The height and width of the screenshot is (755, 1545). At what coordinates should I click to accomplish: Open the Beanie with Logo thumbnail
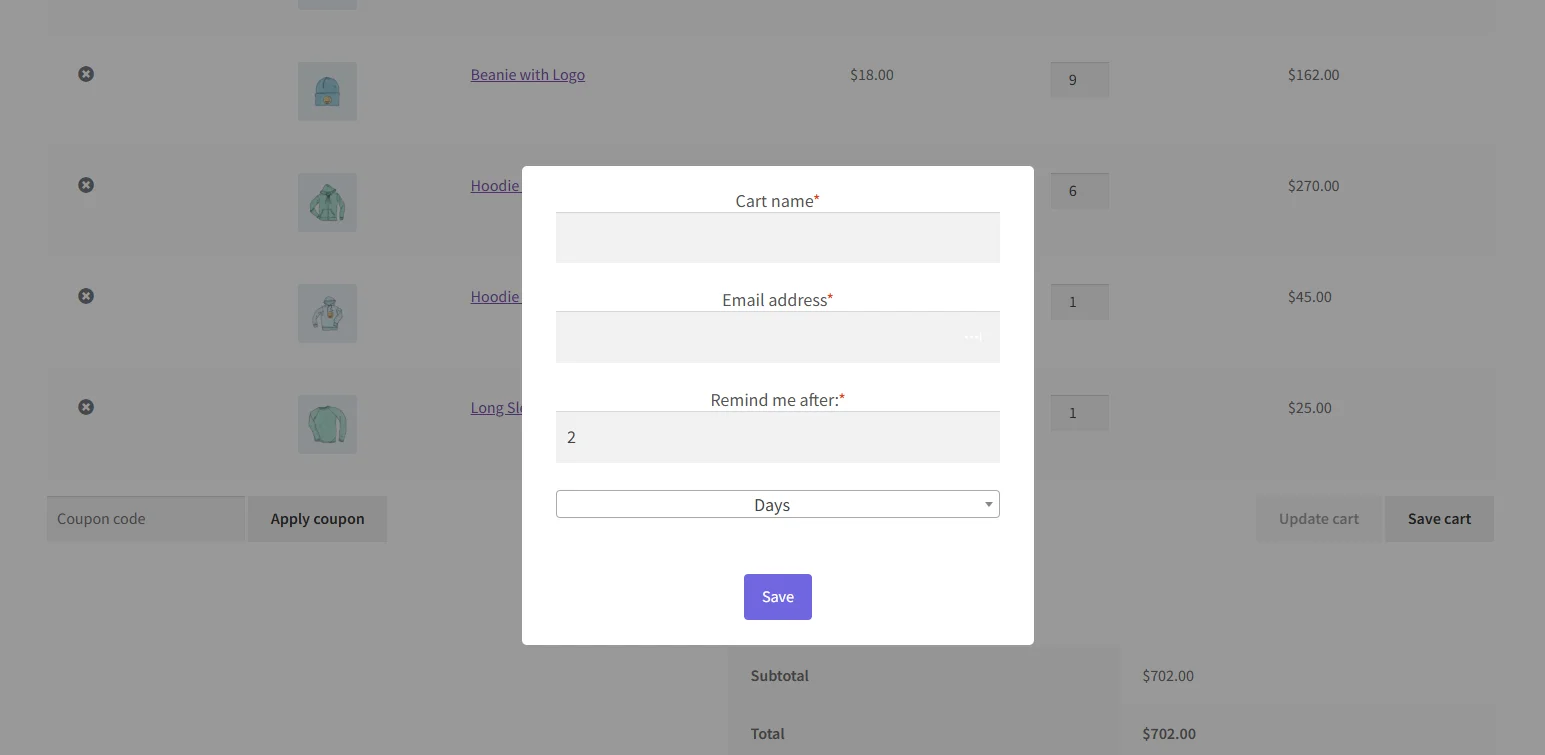coord(327,91)
